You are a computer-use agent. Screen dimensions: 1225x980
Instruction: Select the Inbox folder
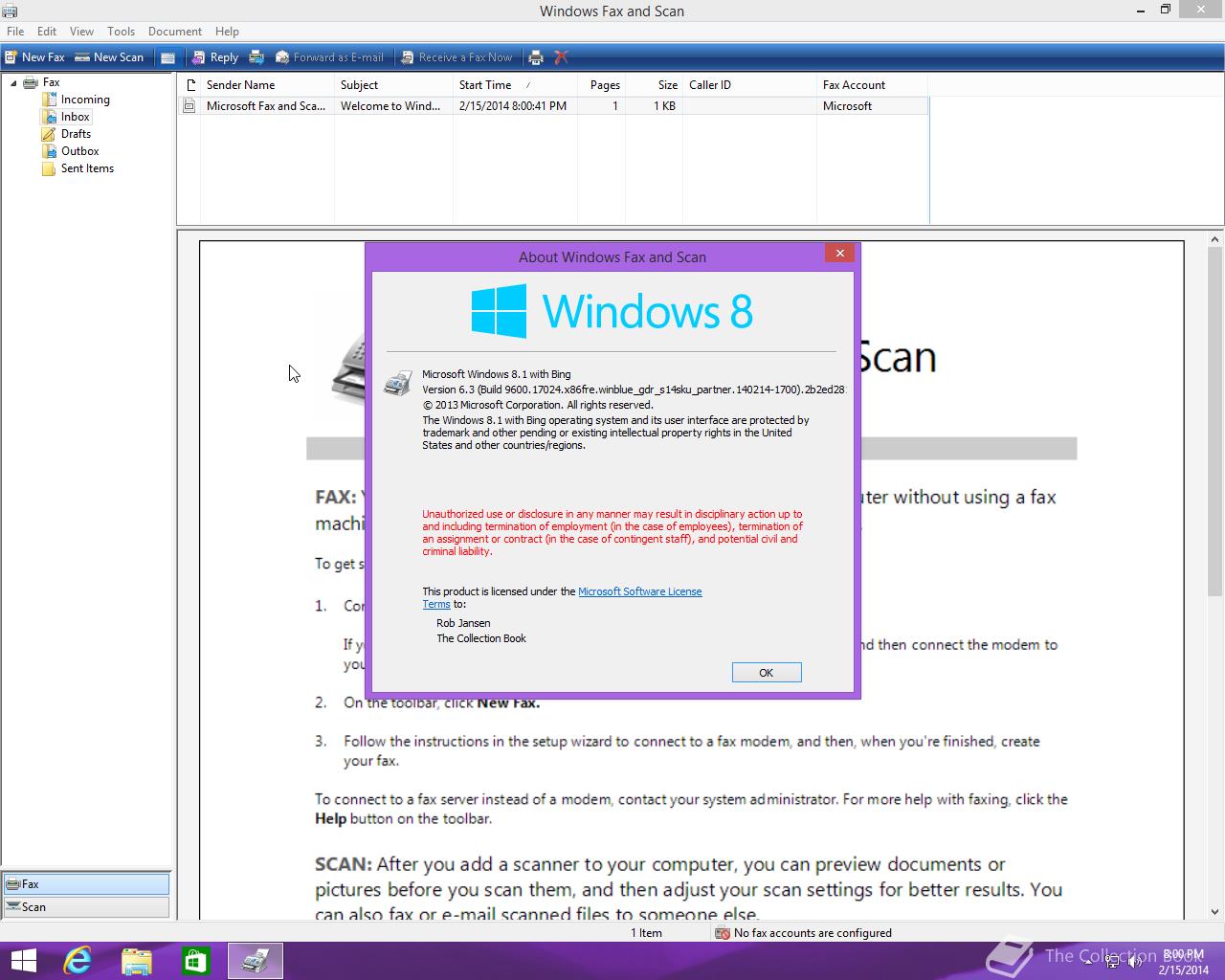(x=76, y=117)
